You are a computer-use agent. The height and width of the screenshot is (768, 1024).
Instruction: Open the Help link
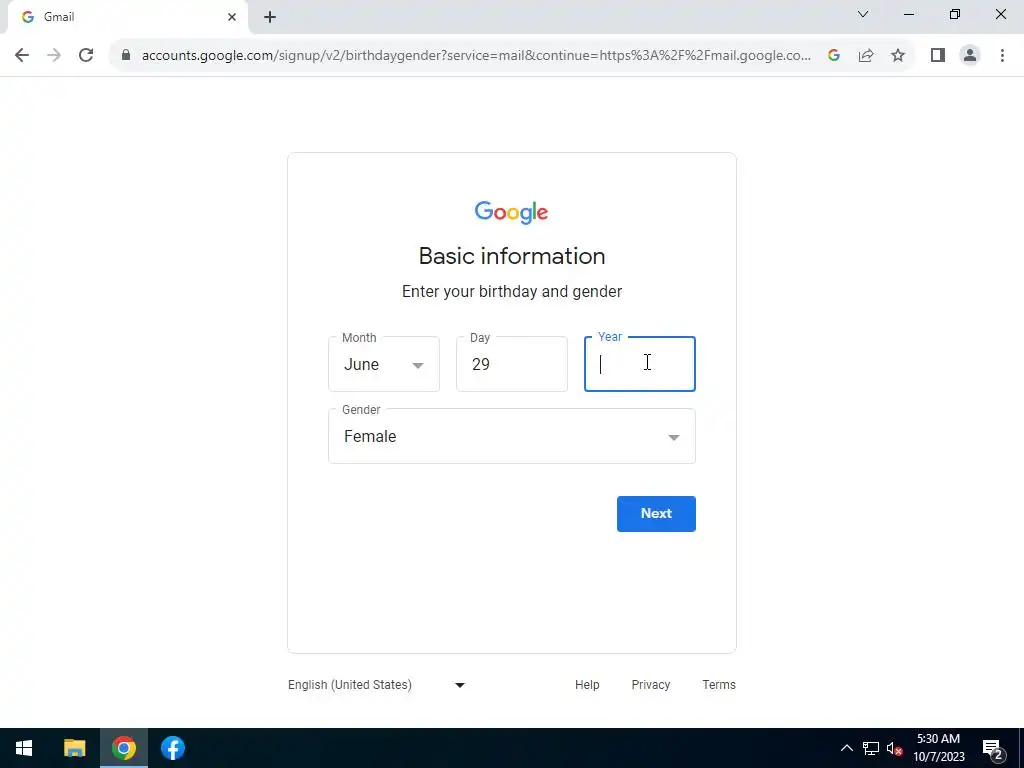[587, 685]
